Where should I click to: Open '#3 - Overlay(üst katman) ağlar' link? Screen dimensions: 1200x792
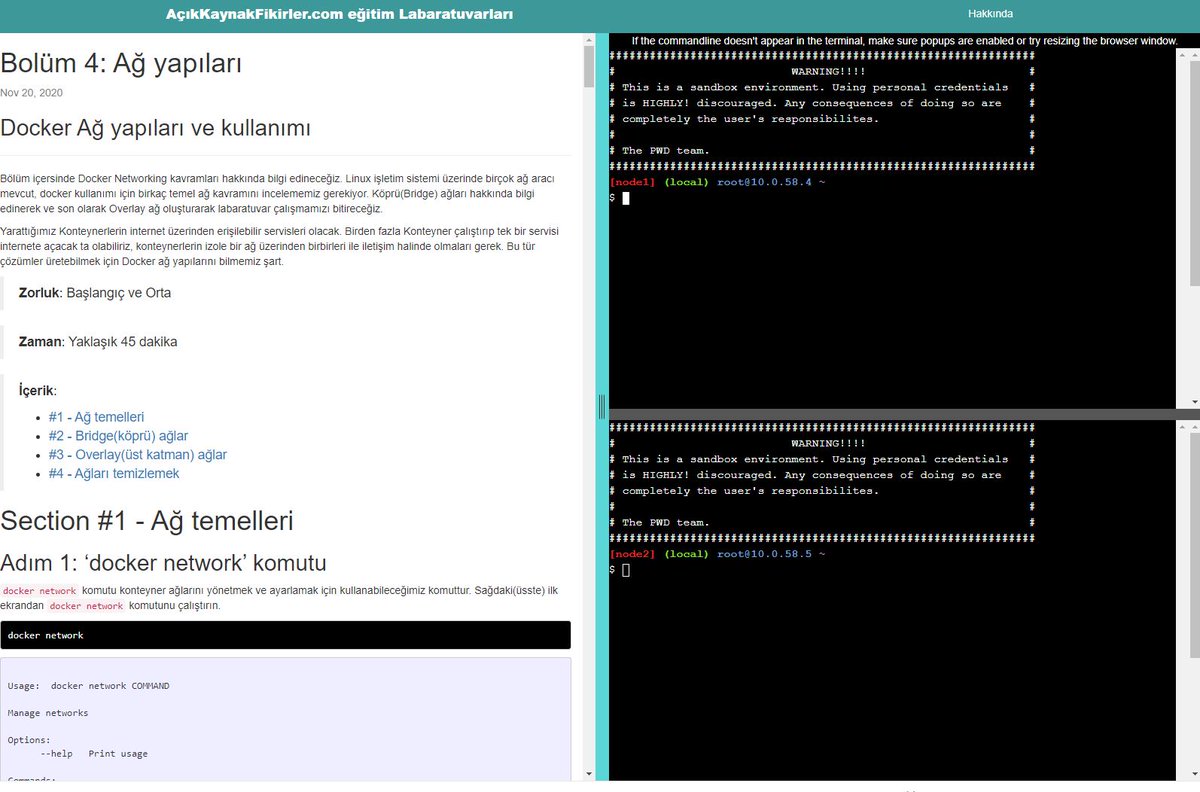coord(138,455)
